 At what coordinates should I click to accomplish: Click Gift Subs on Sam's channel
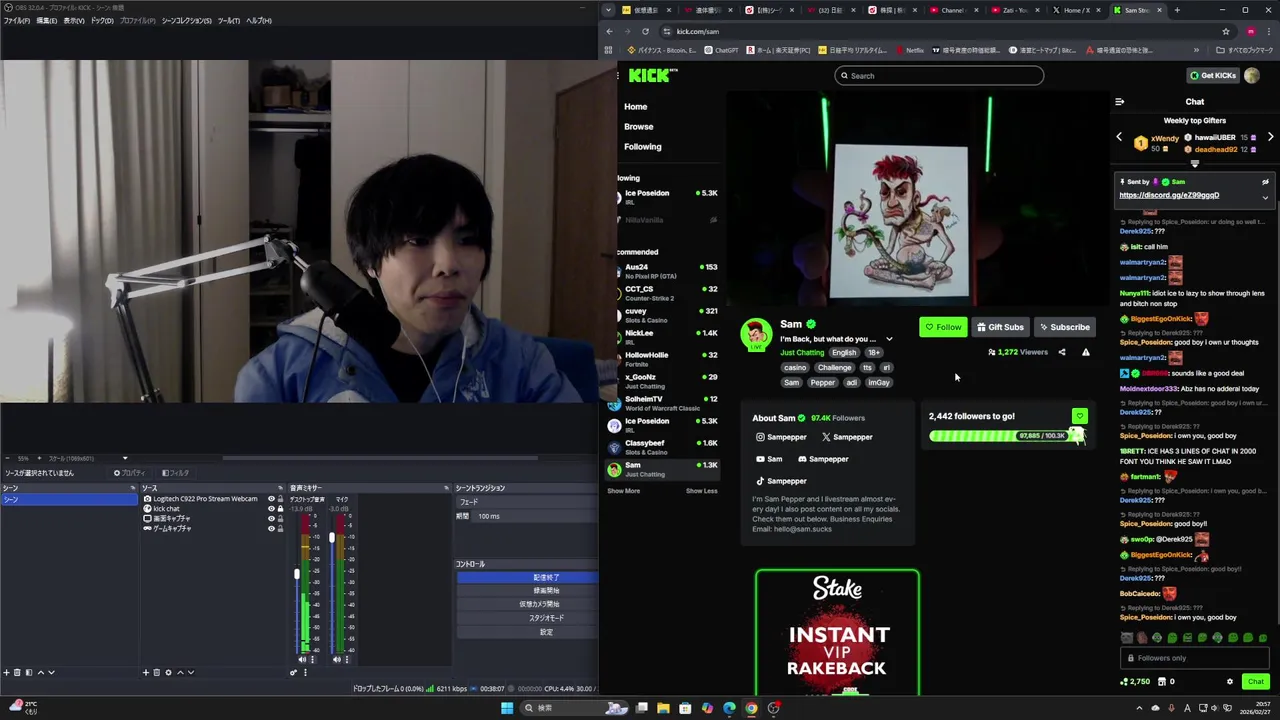pyautogui.click(x=1000, y=327)
